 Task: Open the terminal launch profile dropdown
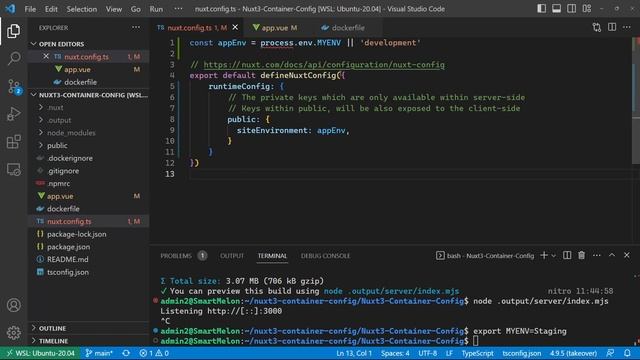click(553, 256)
